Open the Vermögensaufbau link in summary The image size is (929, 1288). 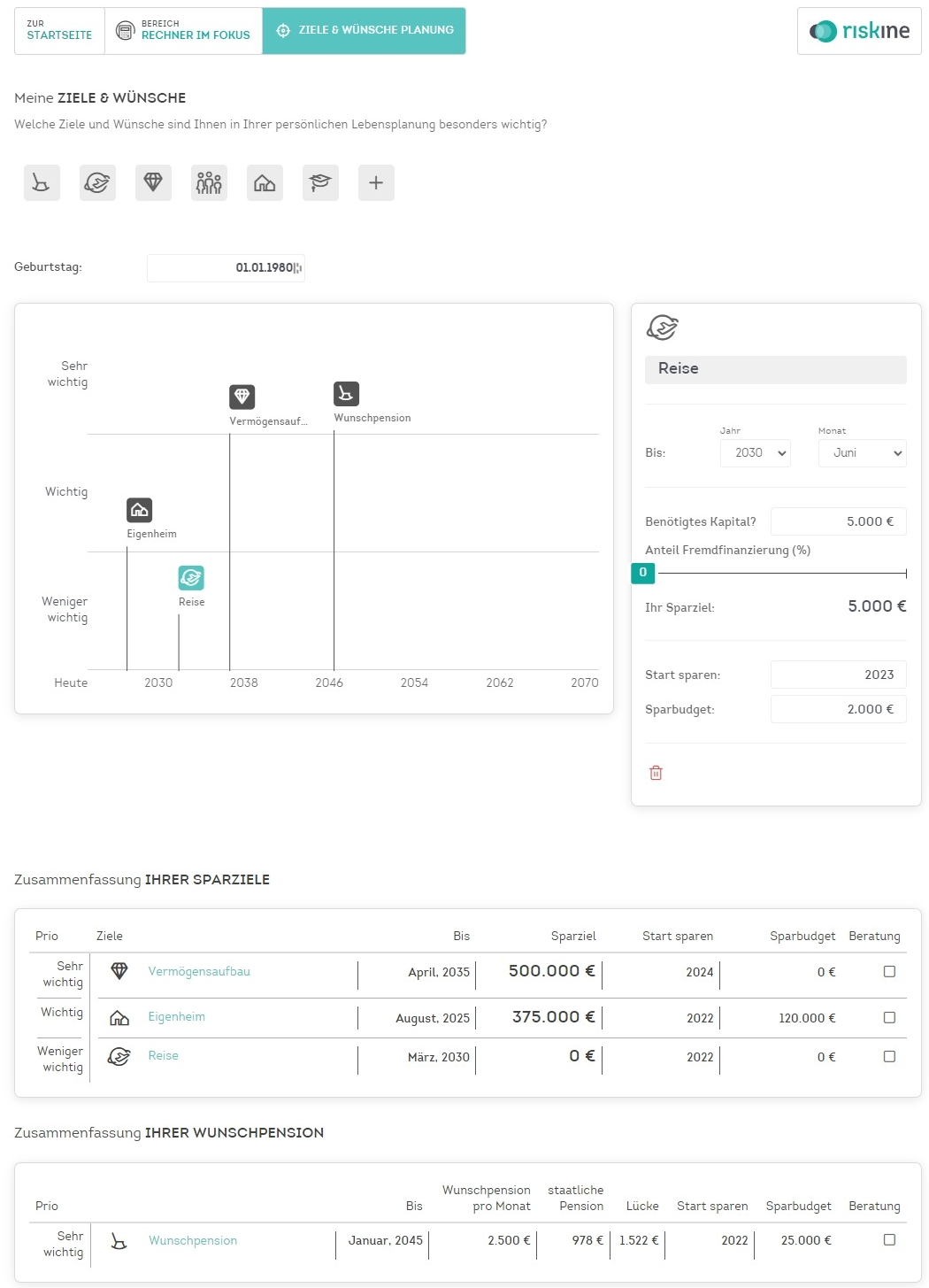click(x=199, y=972)
